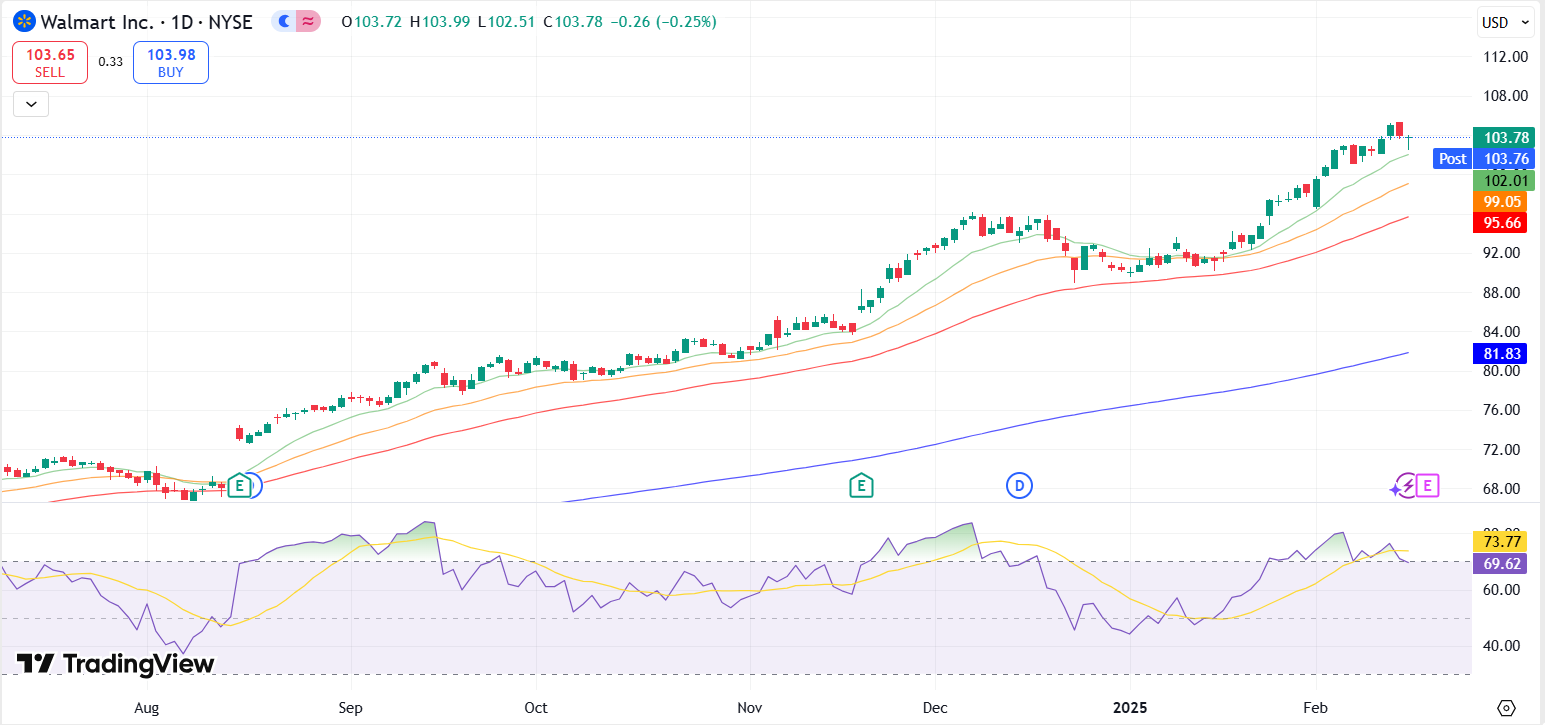Click the 80.00 price axis label

1503,371
